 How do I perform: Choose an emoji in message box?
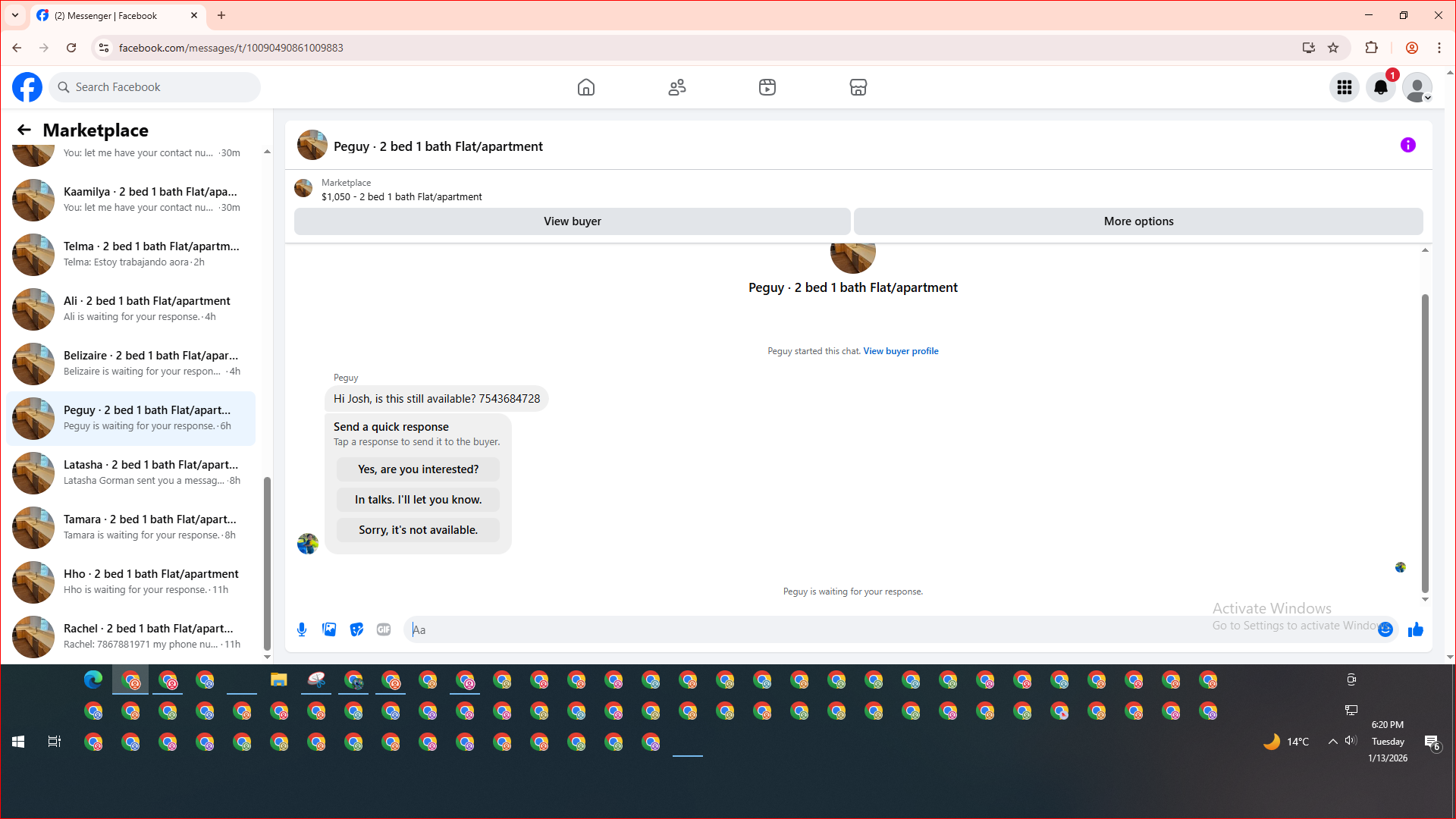[1385, 629]
